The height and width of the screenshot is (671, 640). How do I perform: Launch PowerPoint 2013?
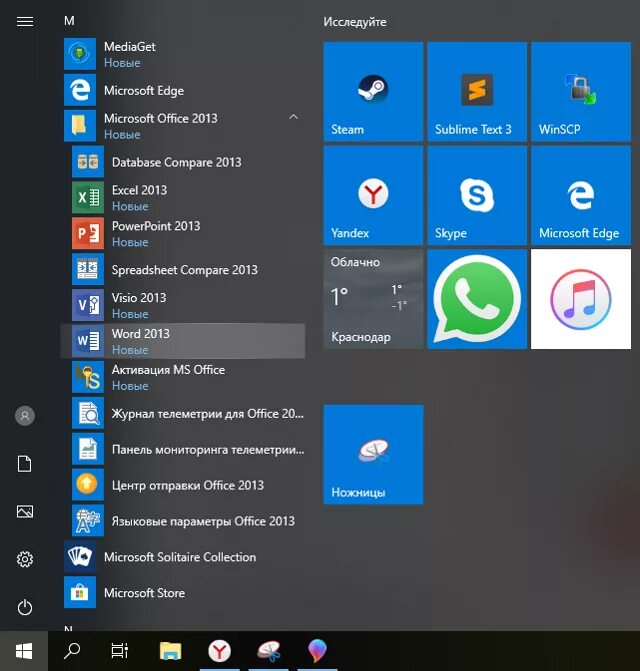tap(184, 234)
